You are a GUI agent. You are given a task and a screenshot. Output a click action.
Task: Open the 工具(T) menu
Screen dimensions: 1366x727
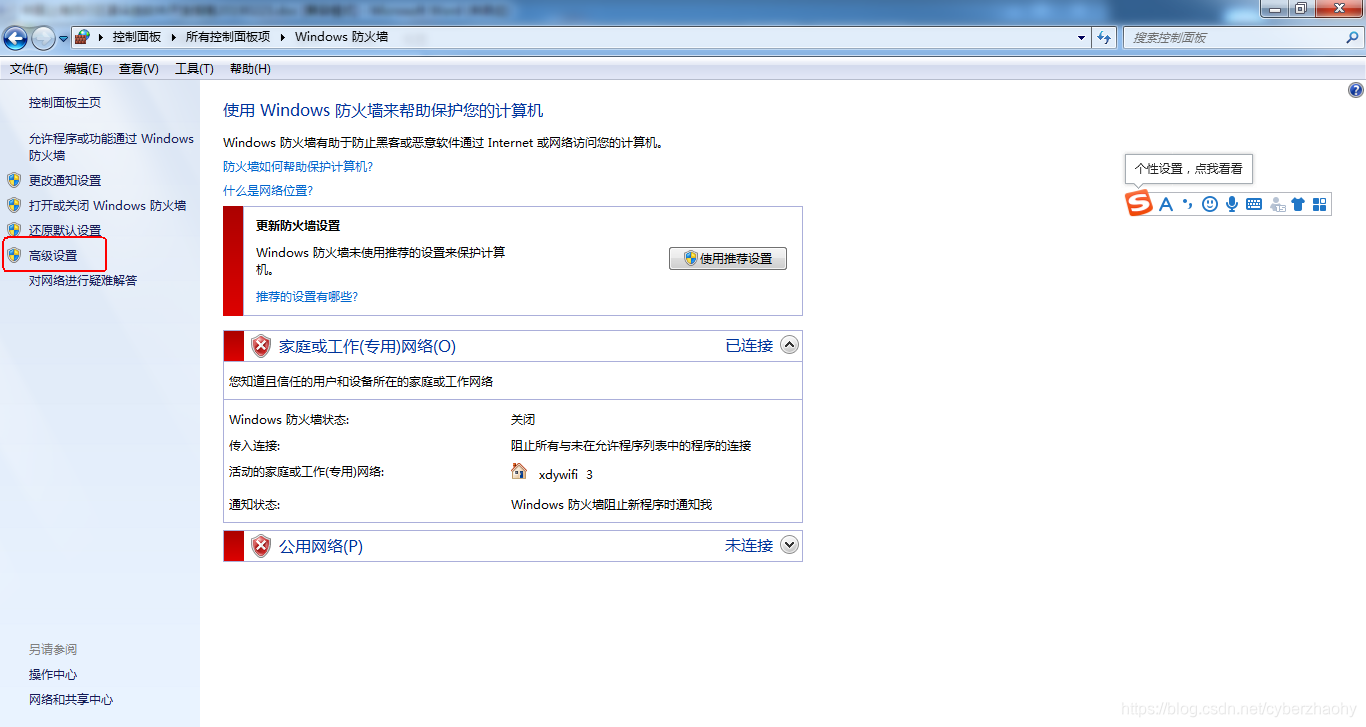(194, 69)
